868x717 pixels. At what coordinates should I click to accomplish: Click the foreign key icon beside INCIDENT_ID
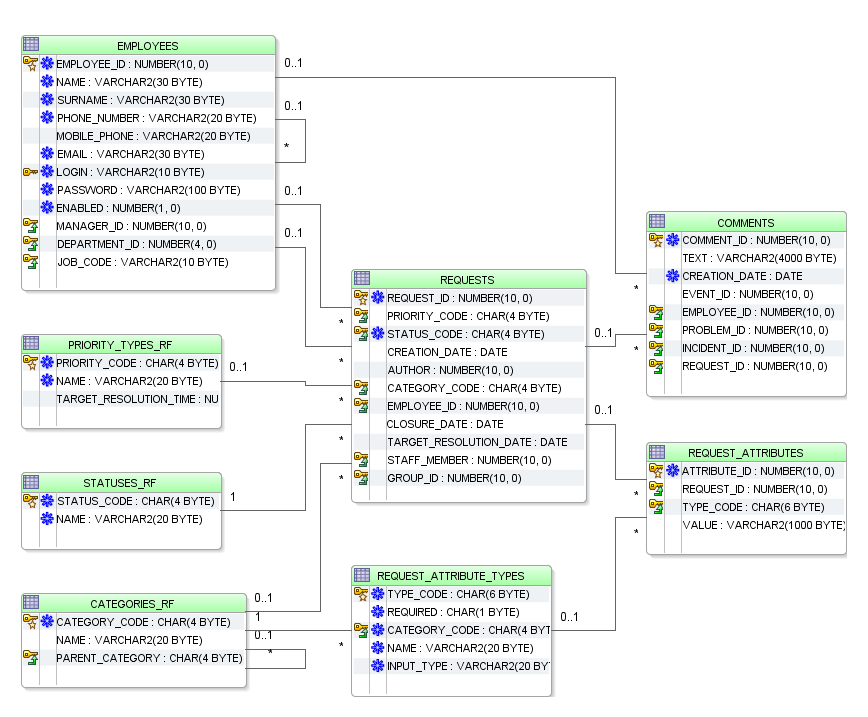(656, 348)
